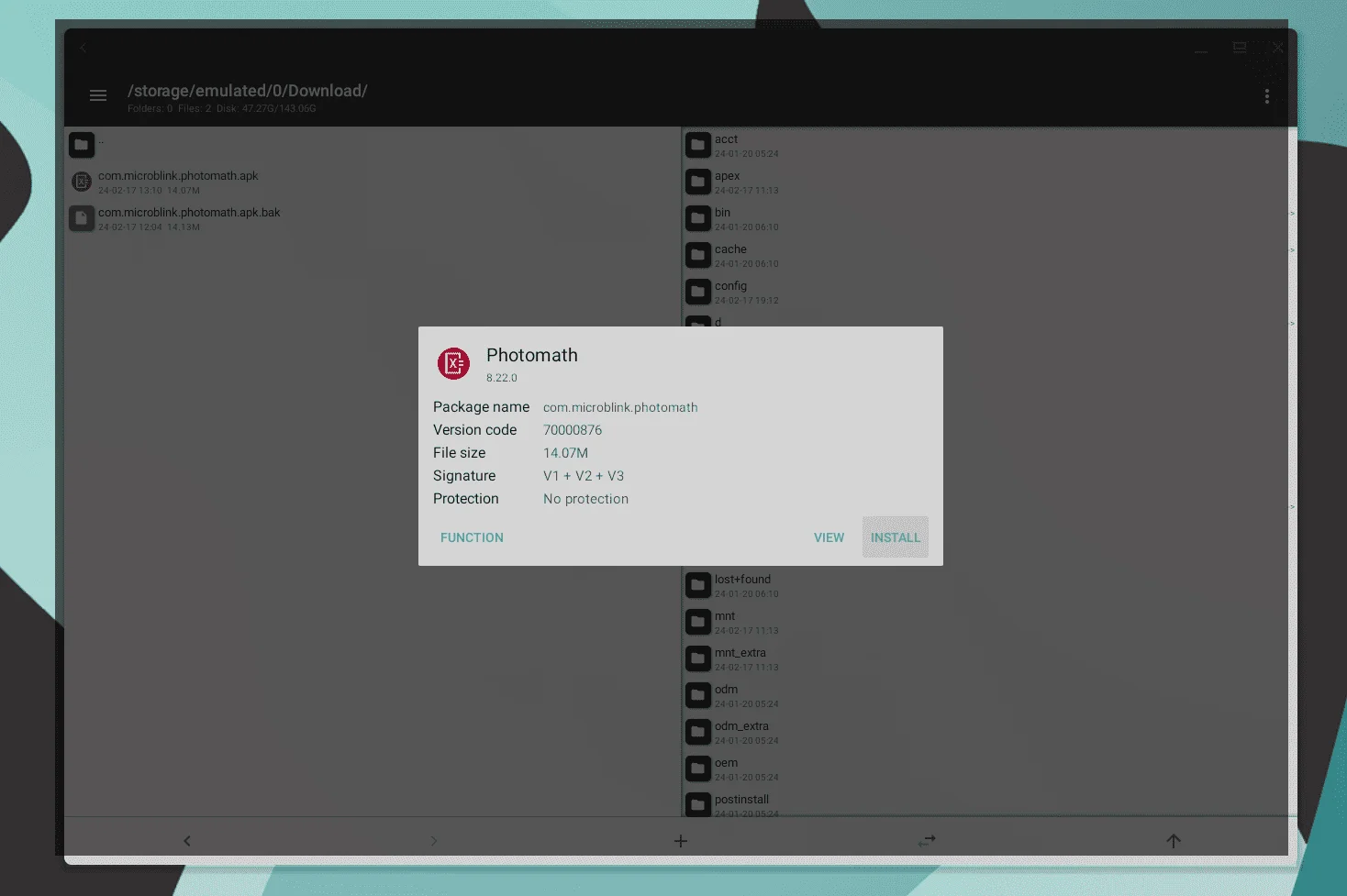This screenshot has width=1347, height=896.
Task: Select the mnt_extra folder name
Action: pos(740,653)
